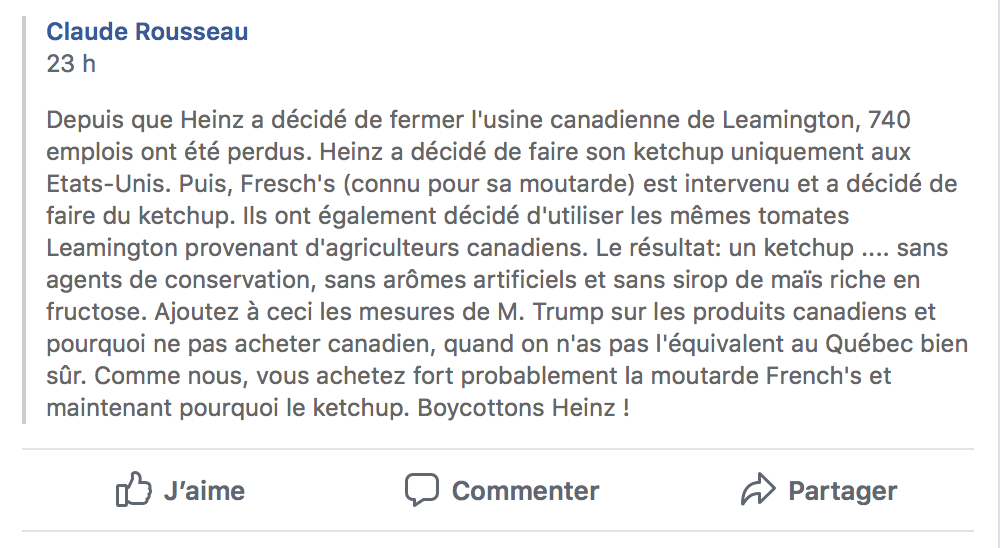Screen dimensions: 1000x548
Task: Click the number 740 in the post
Action: pos(889,120)
